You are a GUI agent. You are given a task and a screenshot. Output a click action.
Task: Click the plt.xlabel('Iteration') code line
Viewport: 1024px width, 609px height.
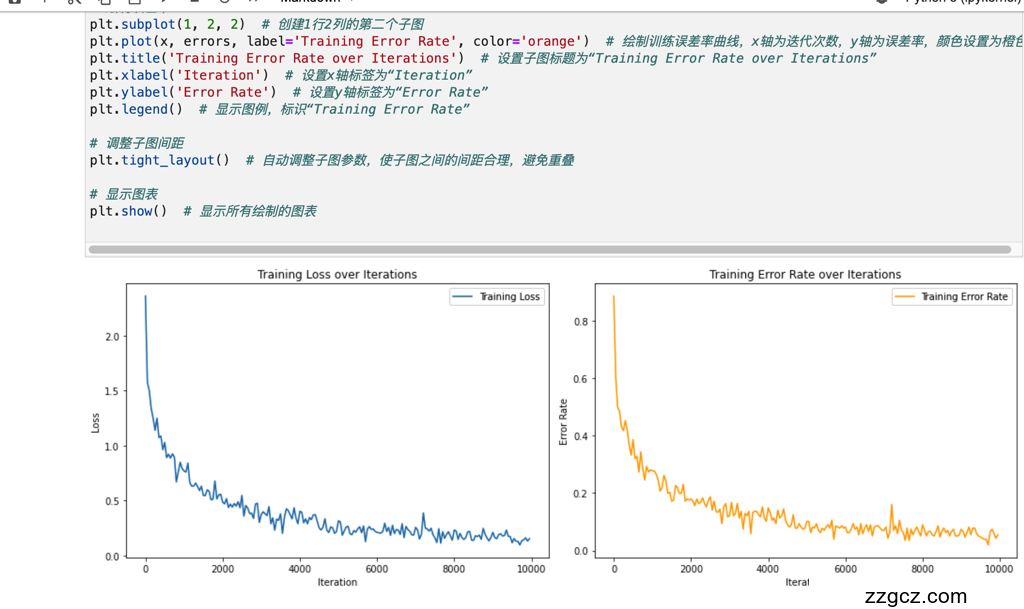pyautogui.click(x=179, y=75)
